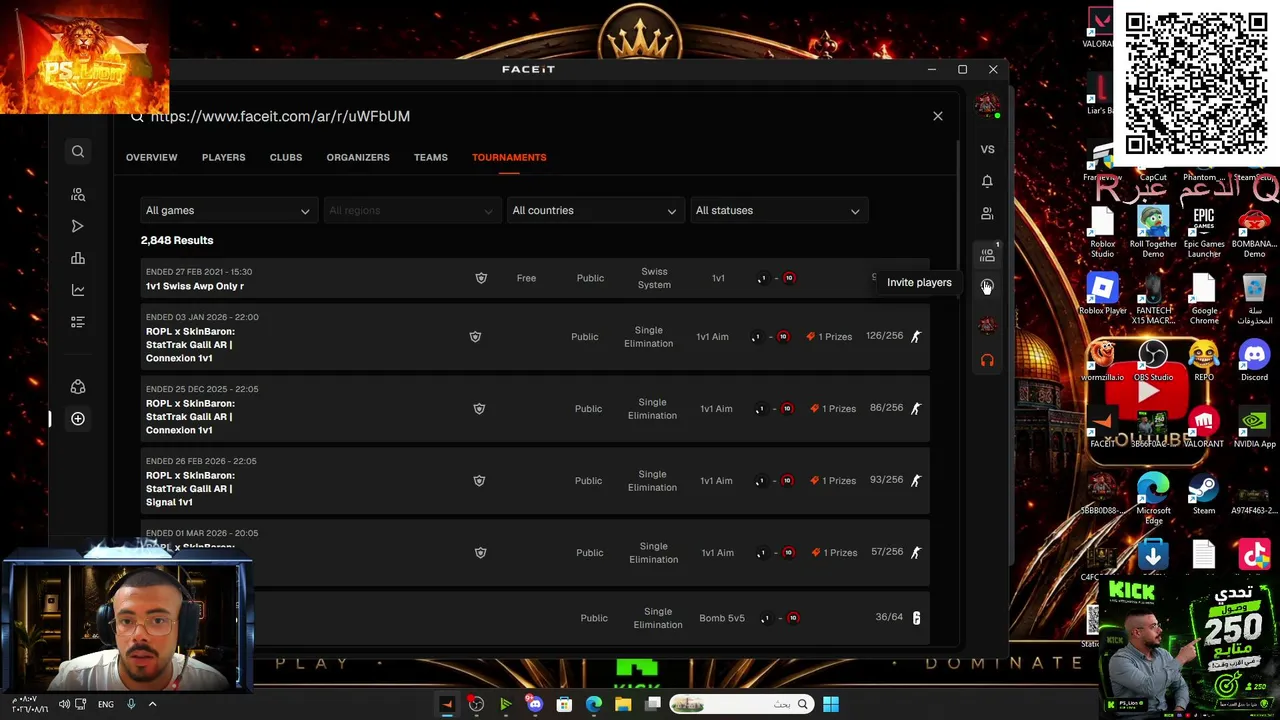Open Discord desktop shortcut
Image resolution: width=1280 pixels, height=720 pixels.
1254,360
